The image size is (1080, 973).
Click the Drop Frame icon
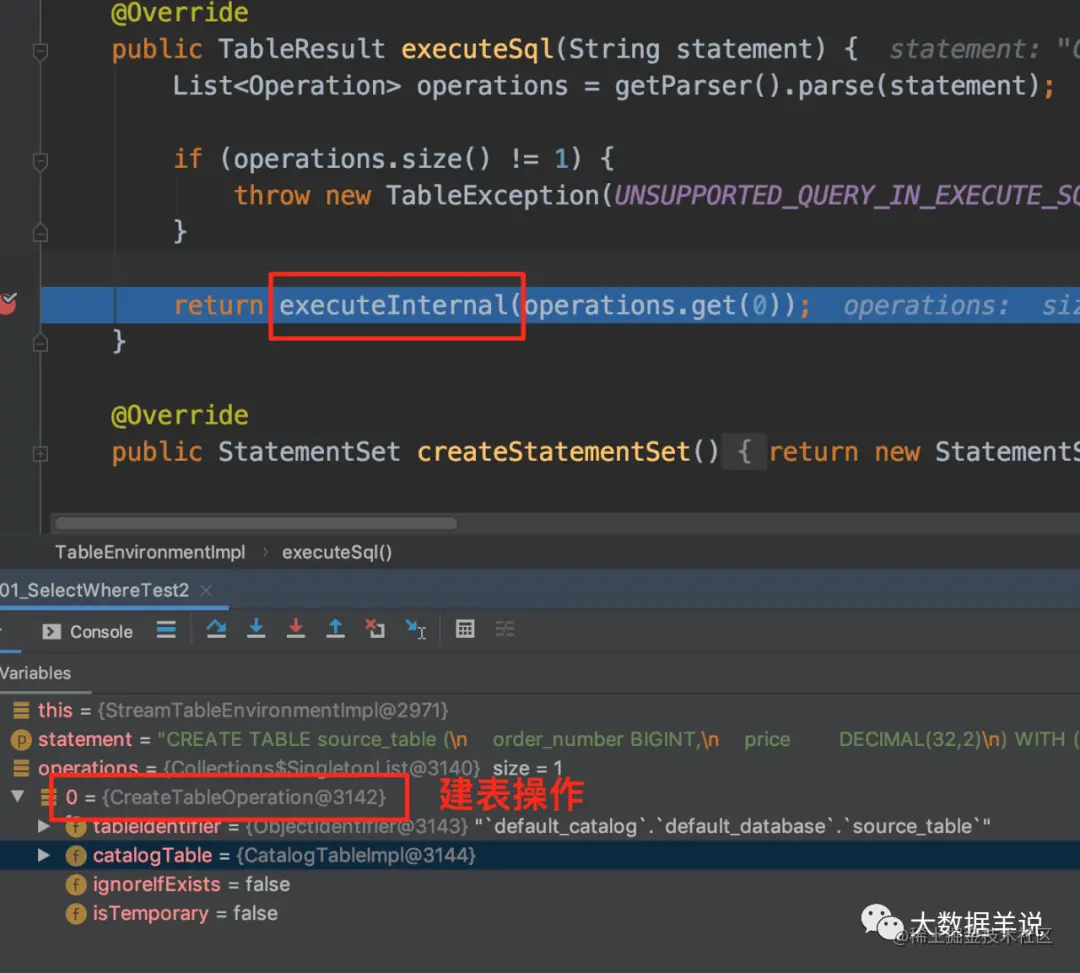(x=375, y=629)
